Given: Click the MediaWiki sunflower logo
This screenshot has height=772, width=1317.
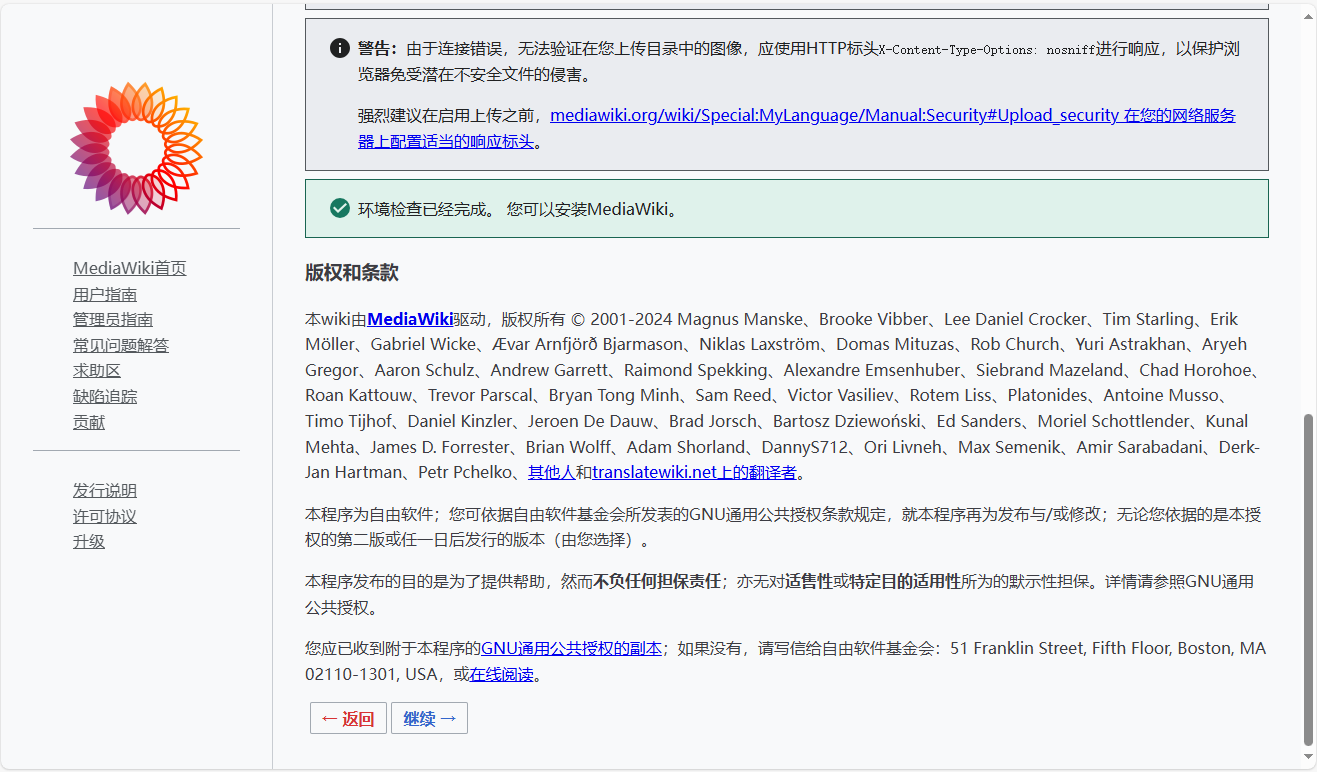Looking at the screenshot, I should coord(136,148).
